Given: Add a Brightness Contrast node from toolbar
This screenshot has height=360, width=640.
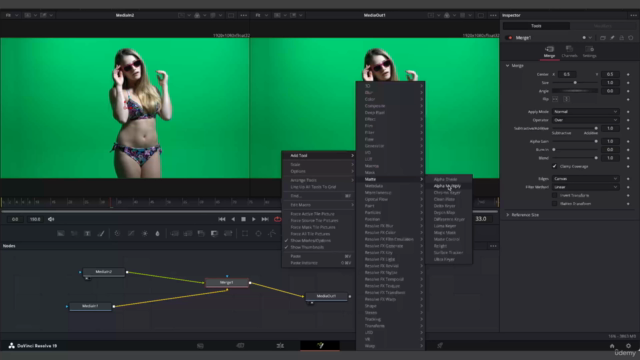Looking at the screenshot, I should 144,233.
